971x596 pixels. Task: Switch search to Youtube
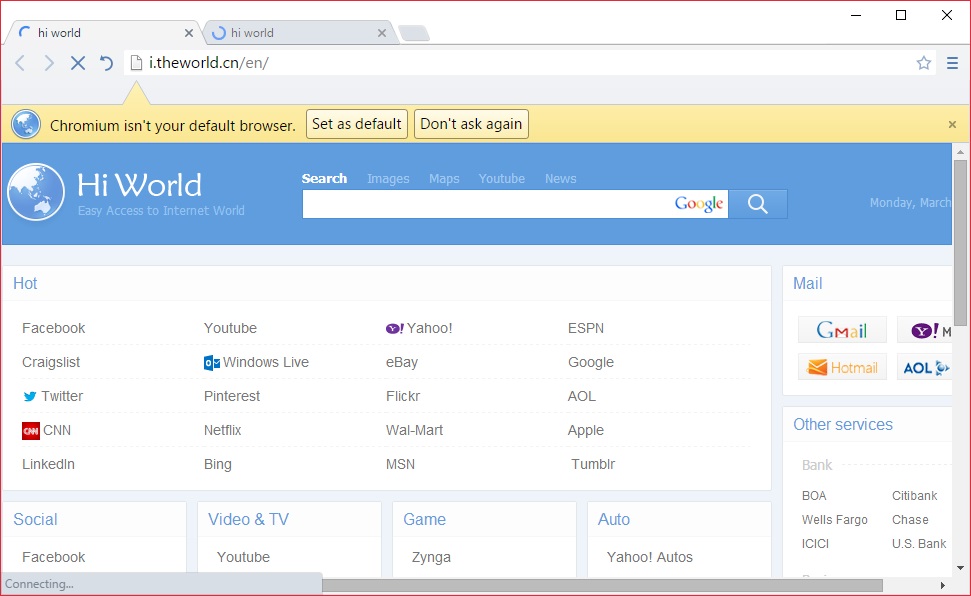click(502, 178)
